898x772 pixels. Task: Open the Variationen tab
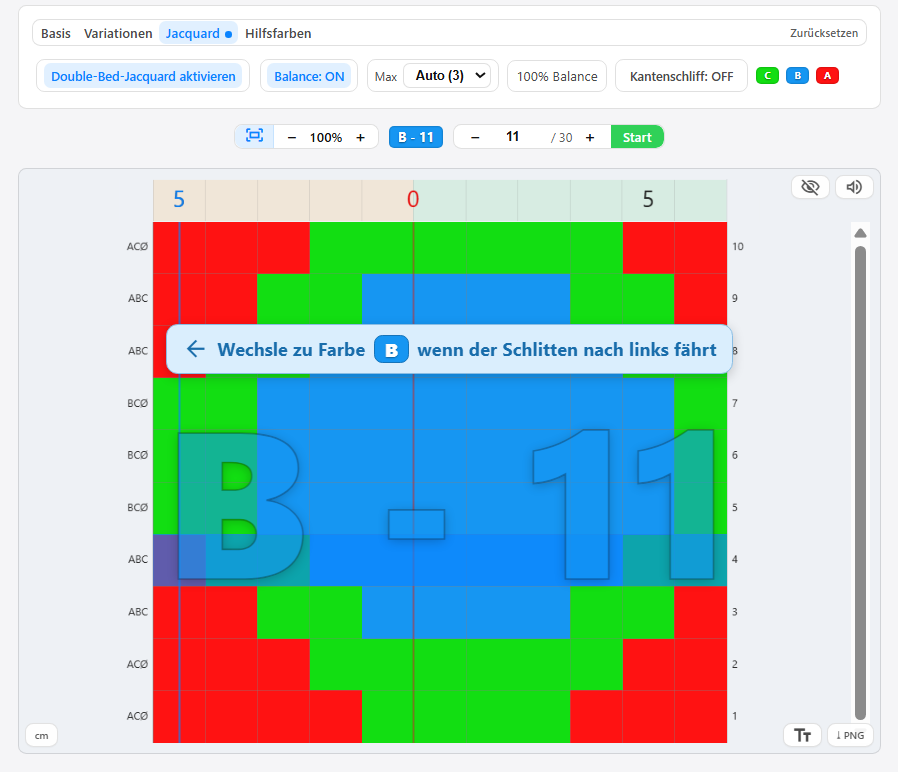(x=117, y=33)
